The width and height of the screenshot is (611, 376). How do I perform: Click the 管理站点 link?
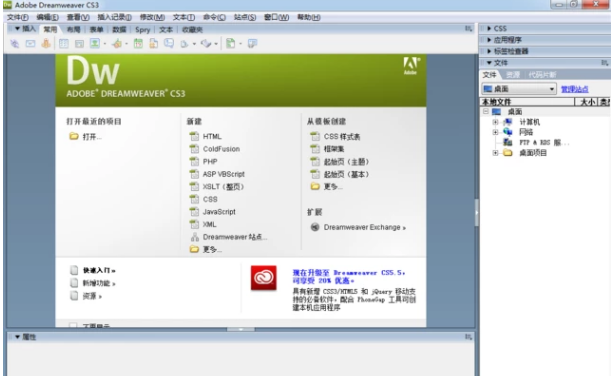[x=574, y=89]
